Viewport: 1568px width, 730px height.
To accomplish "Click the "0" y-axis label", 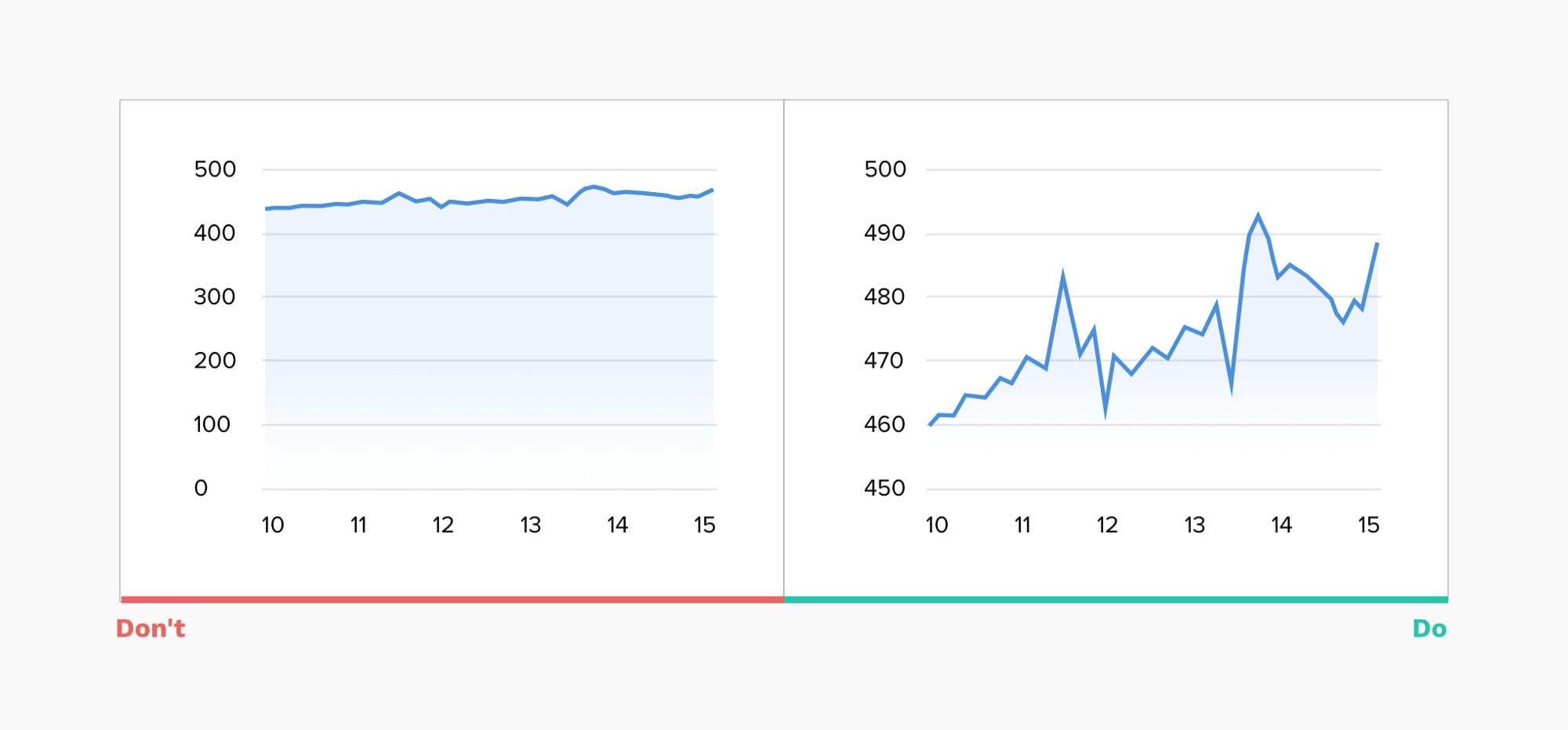I will click(201, 488).
